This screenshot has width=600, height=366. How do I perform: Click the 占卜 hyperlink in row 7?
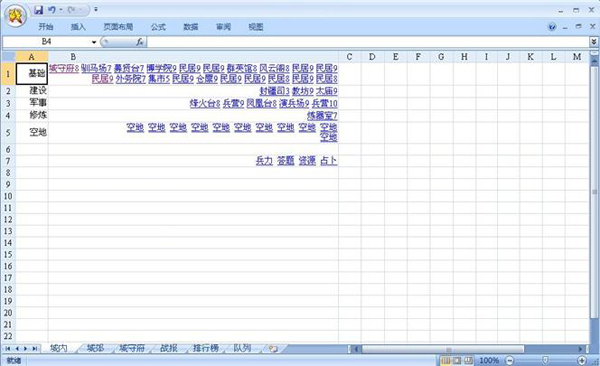328,160
